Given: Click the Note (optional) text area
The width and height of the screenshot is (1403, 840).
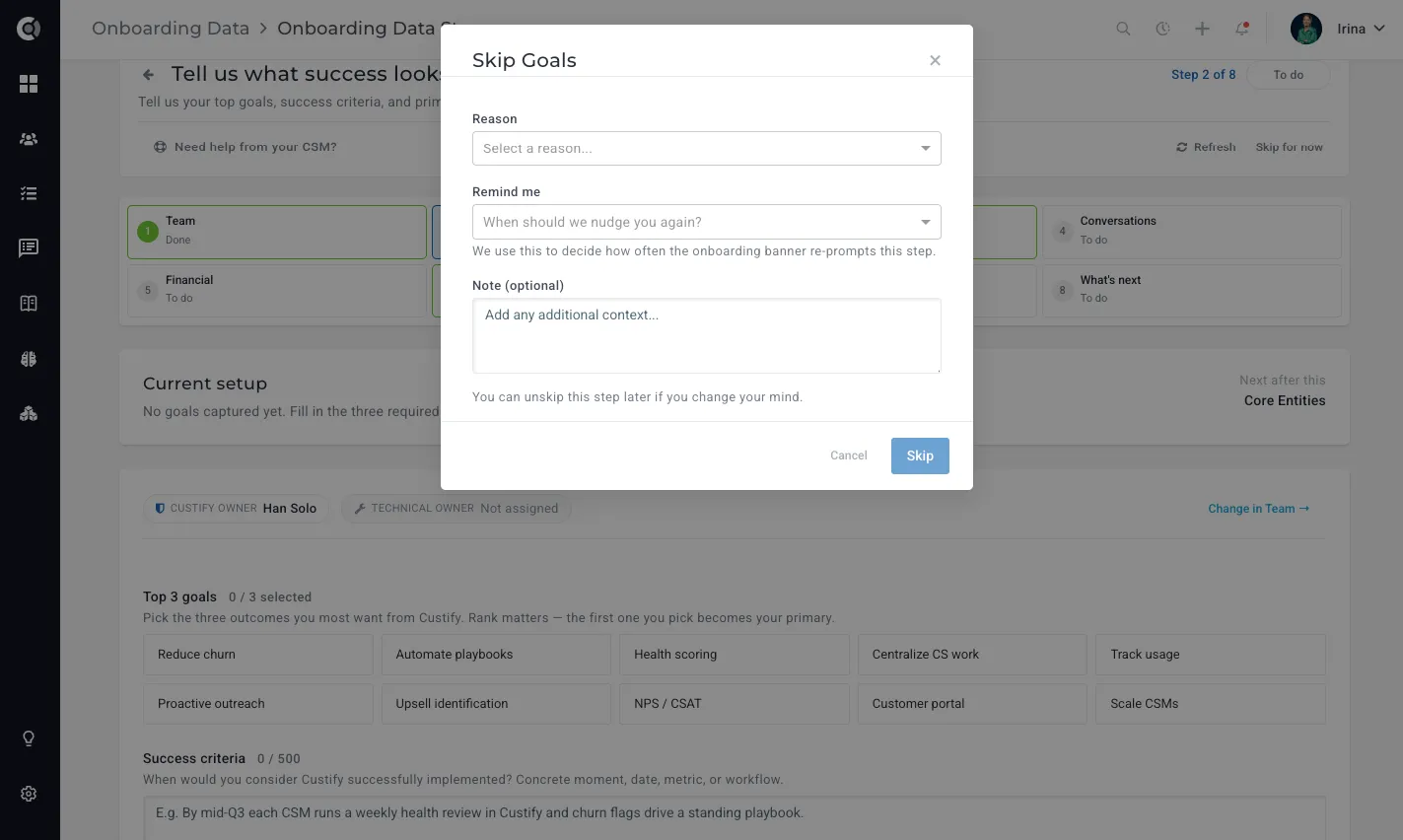Looking at the screenshot, I should (x=707, y=336).
